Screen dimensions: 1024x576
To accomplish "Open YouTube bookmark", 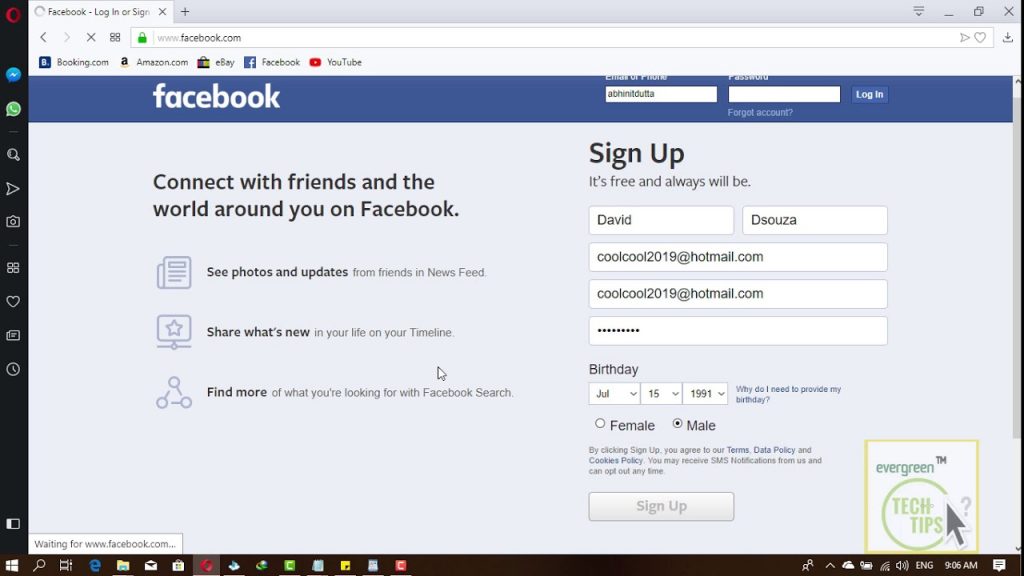I will [x=336, y=62].
